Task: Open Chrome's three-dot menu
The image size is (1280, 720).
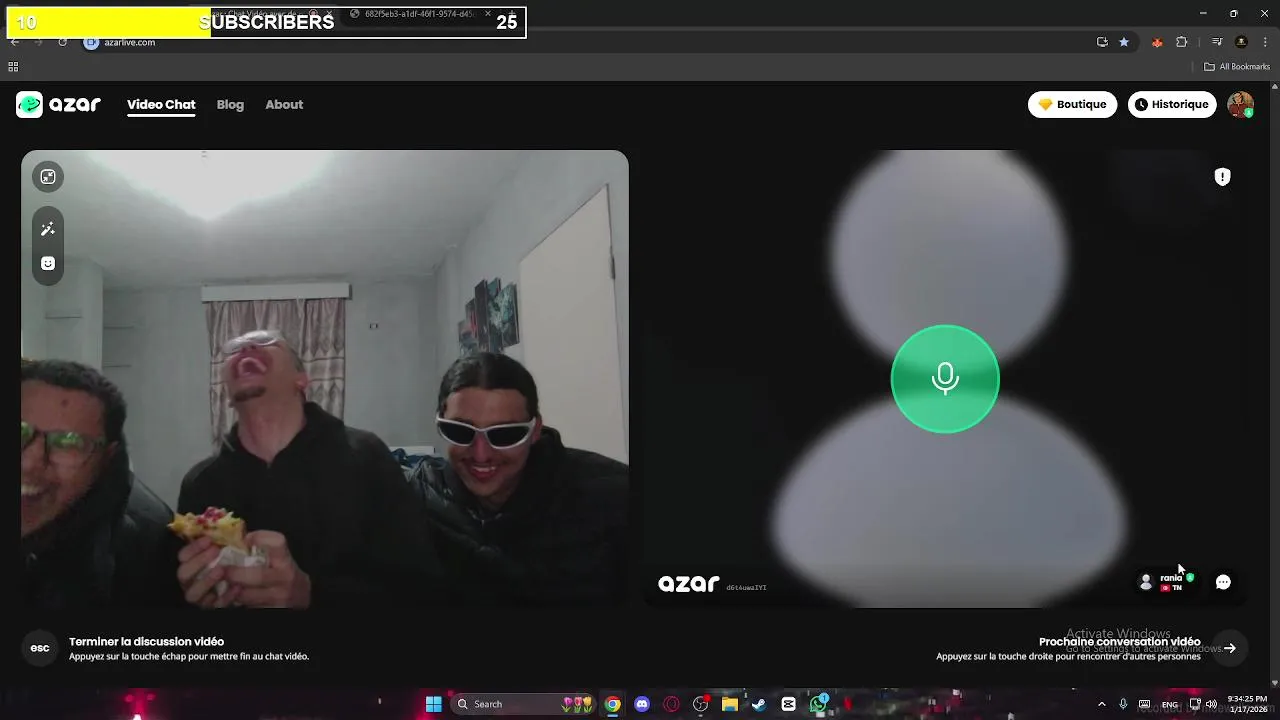Action: point(1263,42)
